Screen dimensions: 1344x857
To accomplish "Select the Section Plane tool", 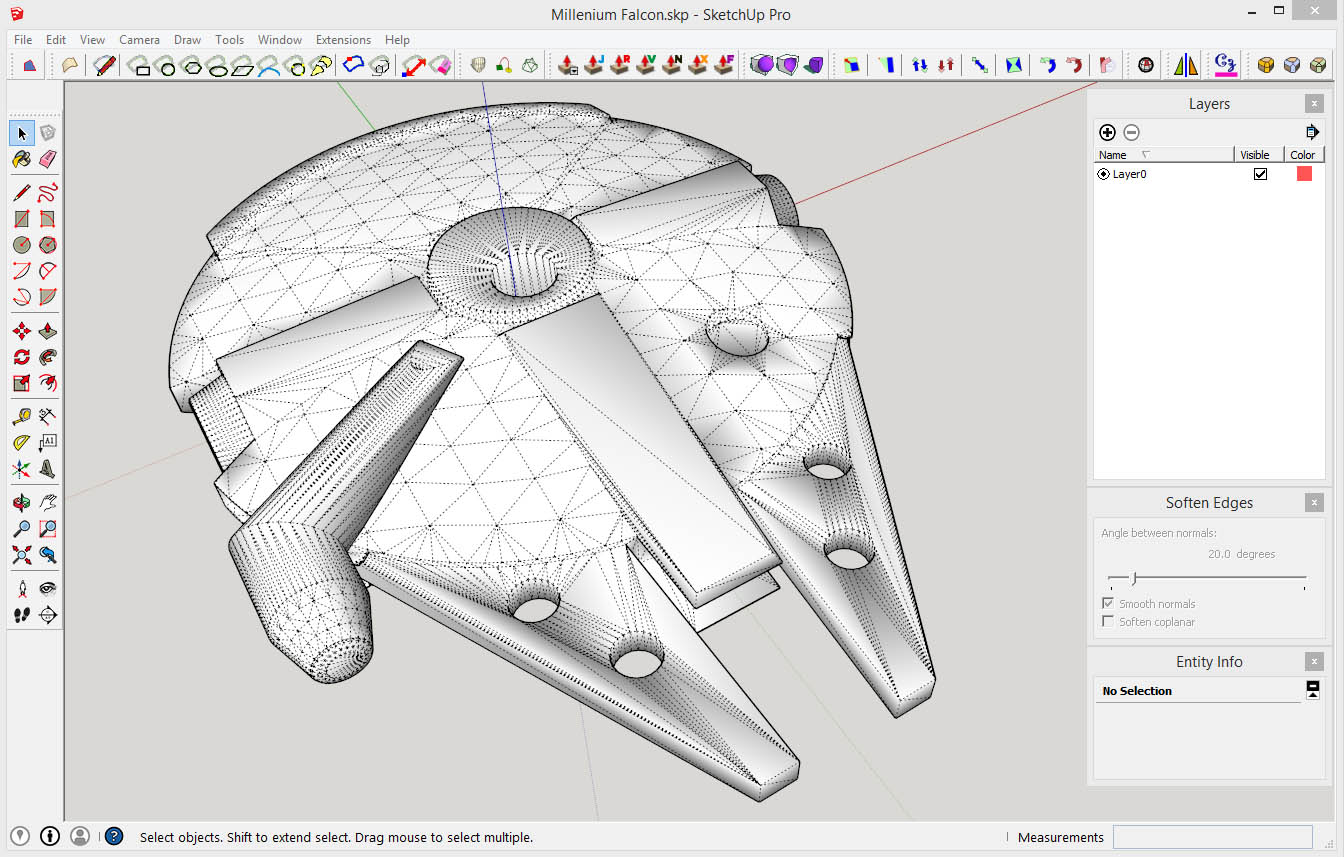I will [48, 615].
